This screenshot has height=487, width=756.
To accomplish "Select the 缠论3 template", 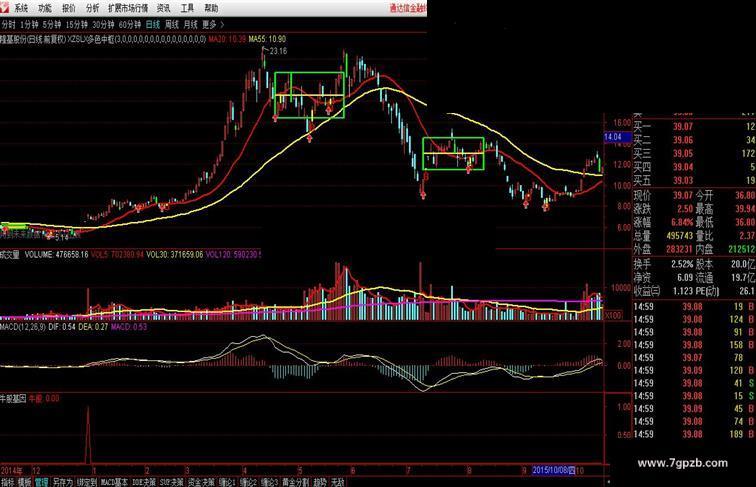I will tap(270, 482).
